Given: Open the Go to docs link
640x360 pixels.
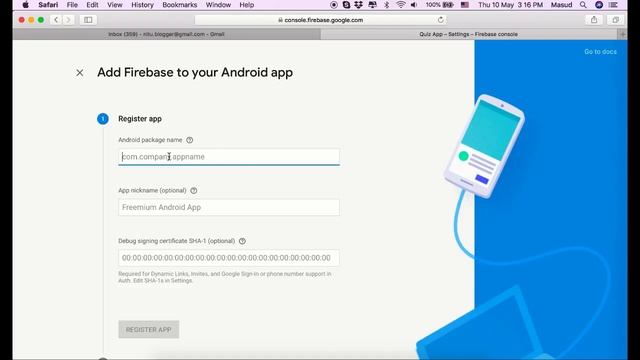Looking at the screenshot, I should (600, 52).
